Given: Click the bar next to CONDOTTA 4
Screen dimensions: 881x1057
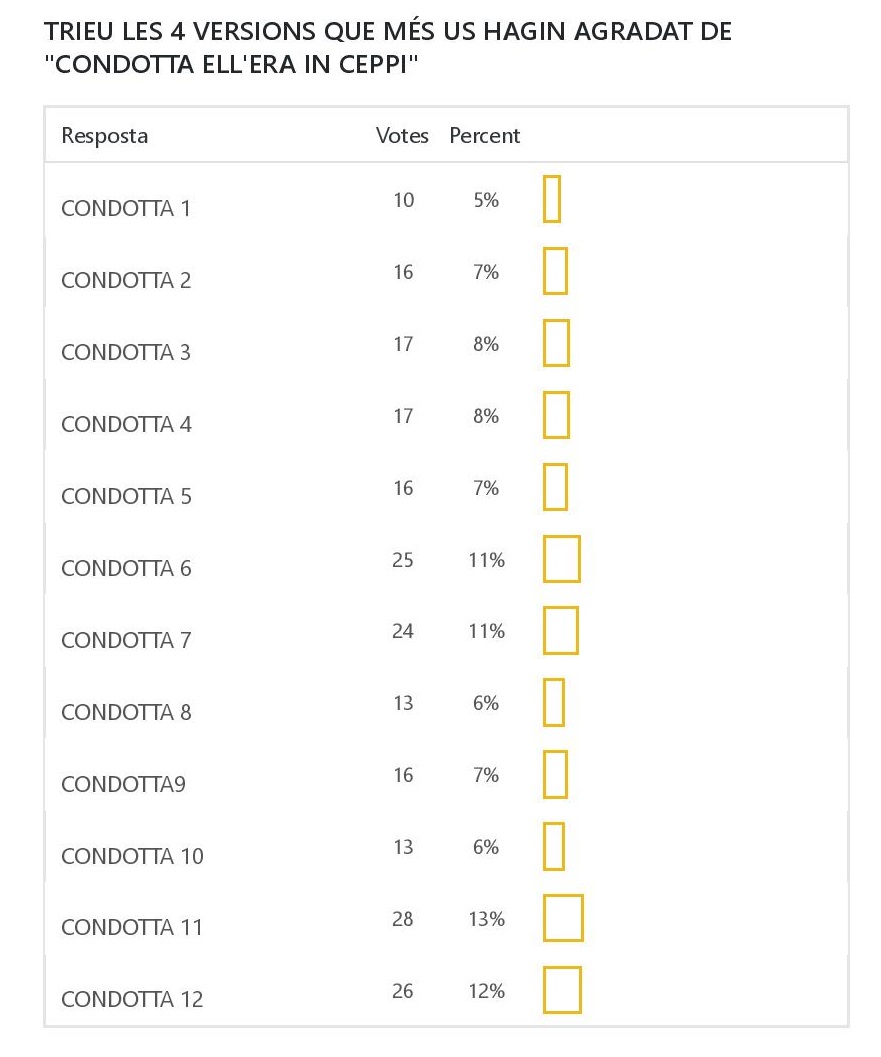Looking at the screenshot, I should tap(556, 415).
